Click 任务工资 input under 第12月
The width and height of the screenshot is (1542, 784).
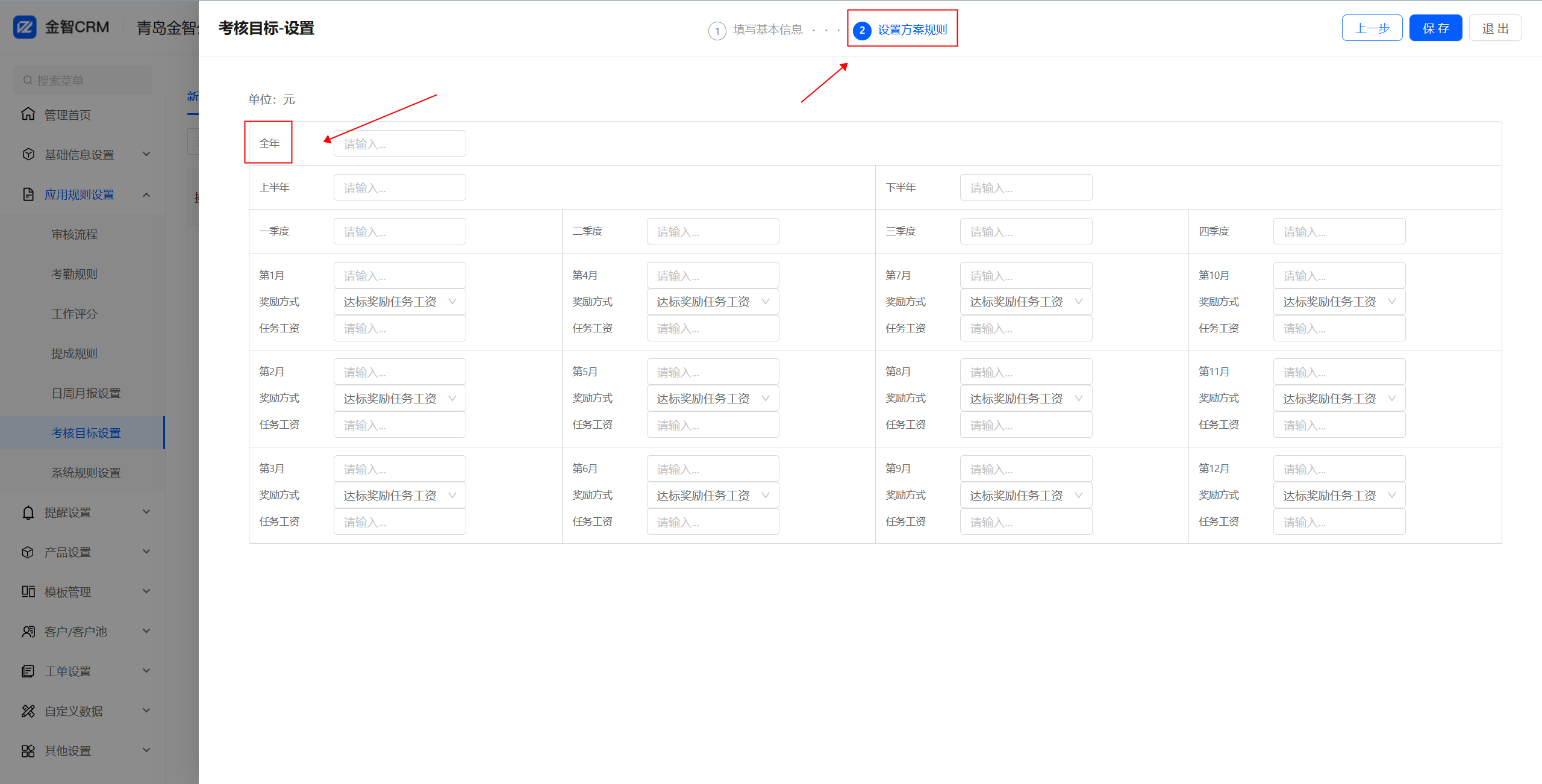coord(1340,521)
